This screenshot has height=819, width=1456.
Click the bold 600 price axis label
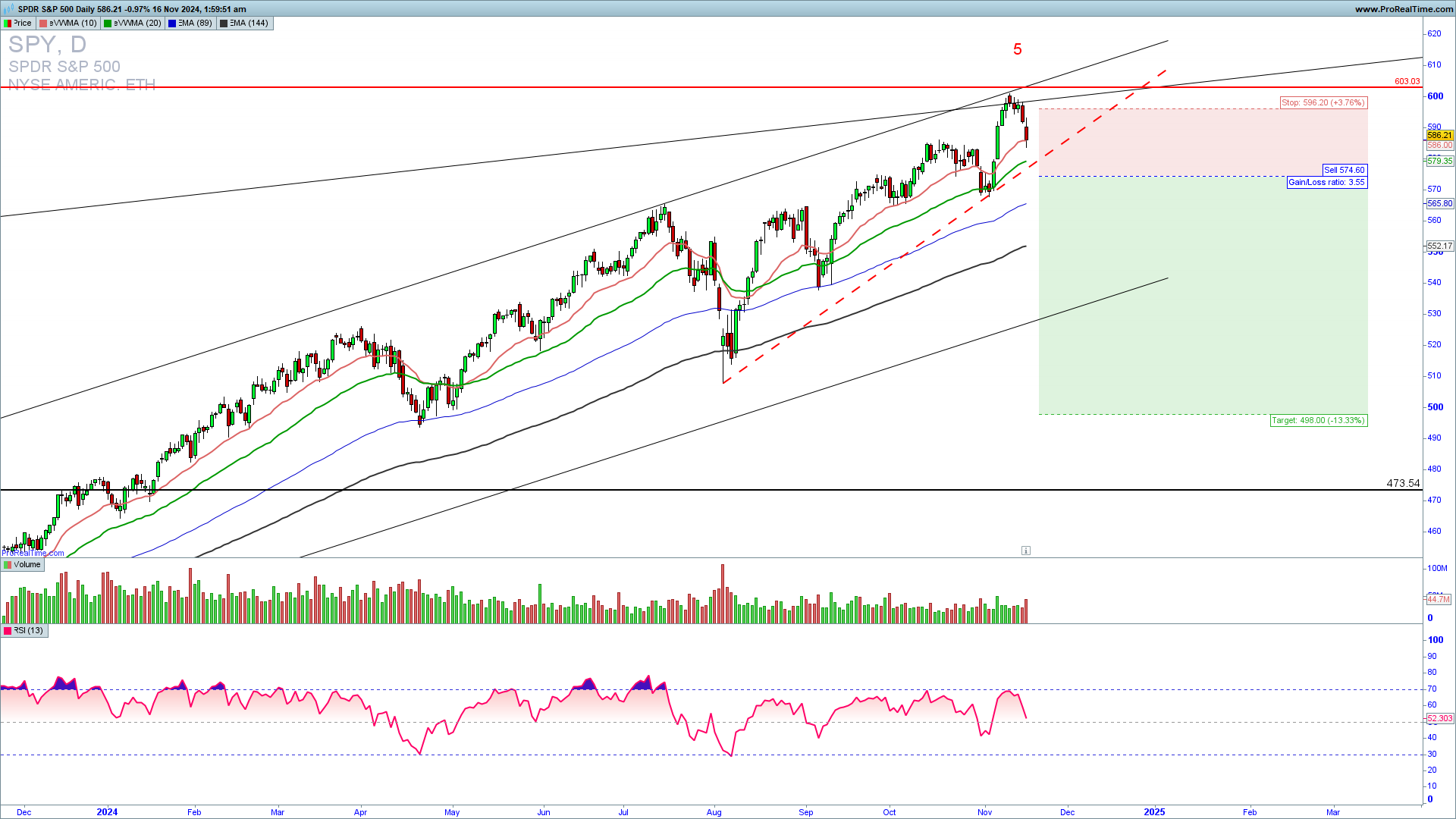coord(1435,96)
